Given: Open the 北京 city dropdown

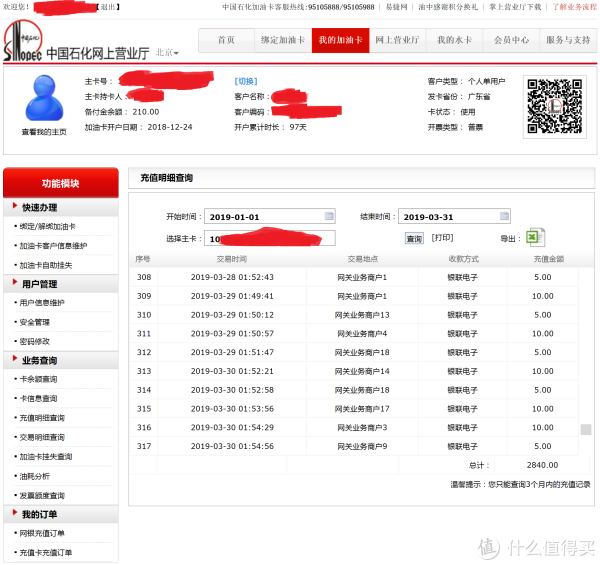Looking at the screenshot, I should click(x=167, y=53).
